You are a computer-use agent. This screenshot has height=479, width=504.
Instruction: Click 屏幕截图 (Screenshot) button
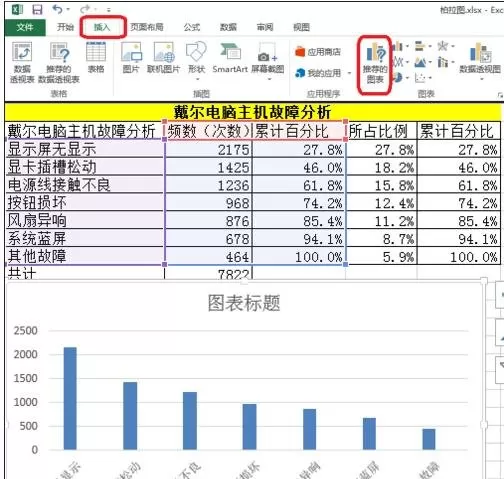pyautogui.click(x=267, y=57)
